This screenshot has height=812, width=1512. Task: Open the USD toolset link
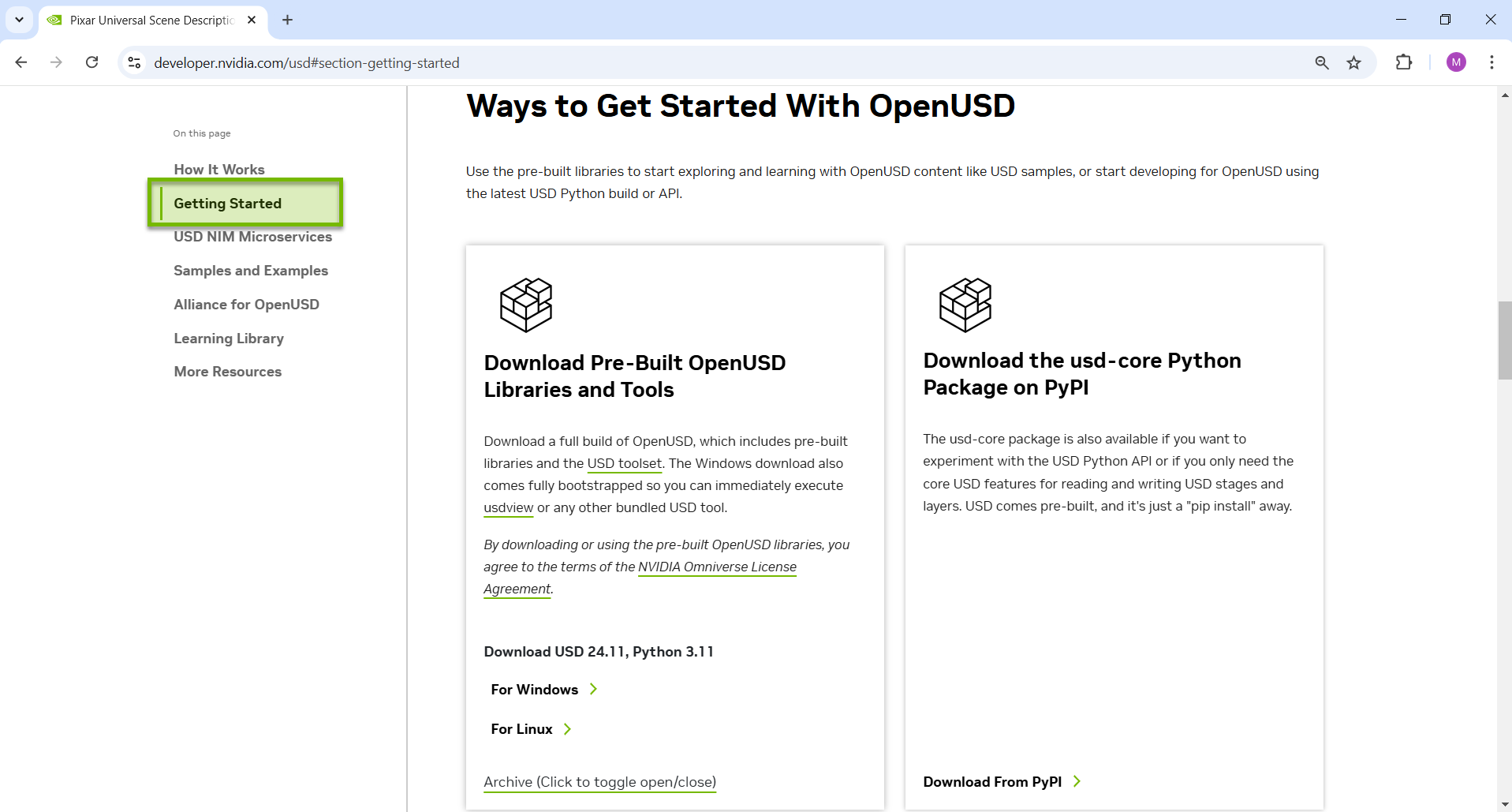click(x=624, y=464)
